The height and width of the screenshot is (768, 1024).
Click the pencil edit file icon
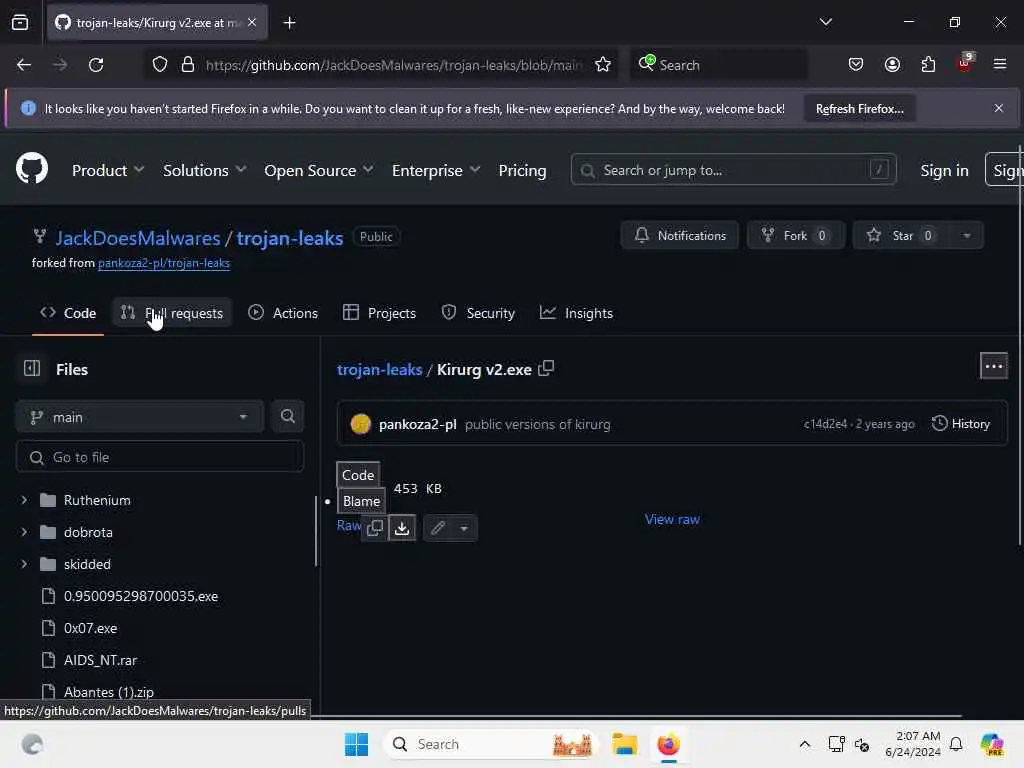click(x=438, y=528)
